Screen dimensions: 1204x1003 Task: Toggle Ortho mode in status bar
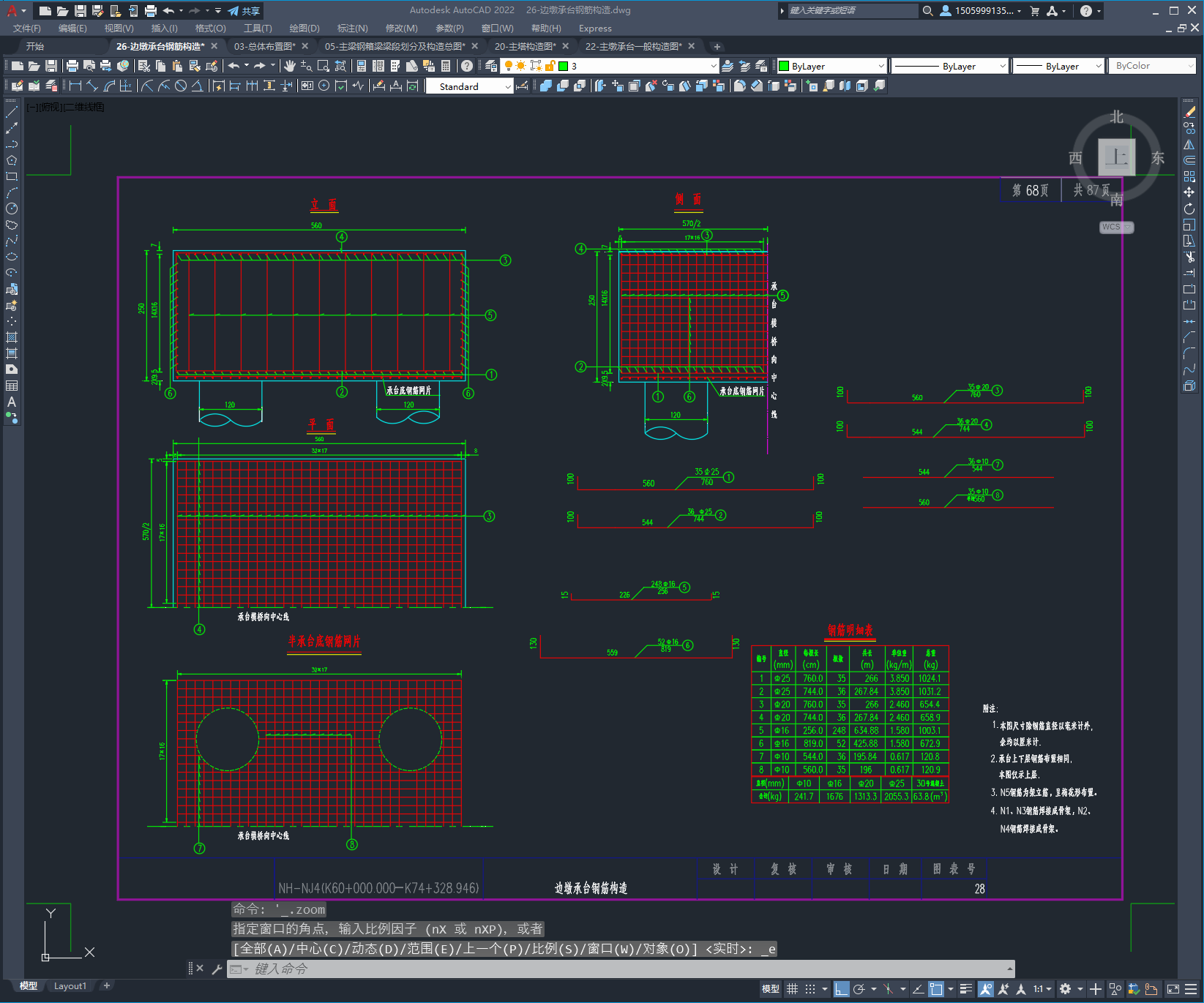842,989
